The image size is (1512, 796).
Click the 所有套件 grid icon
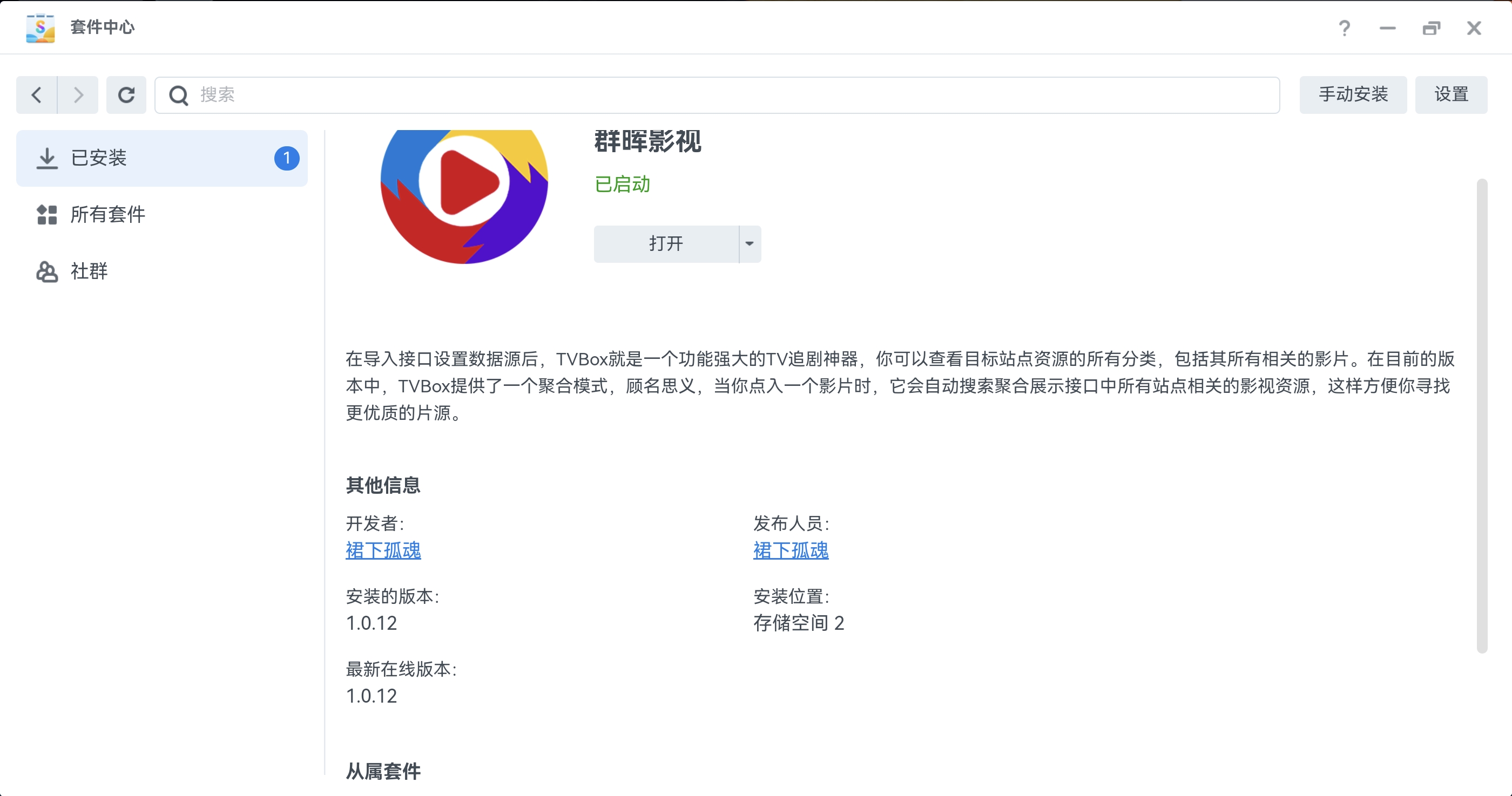(x=47, y=215)
